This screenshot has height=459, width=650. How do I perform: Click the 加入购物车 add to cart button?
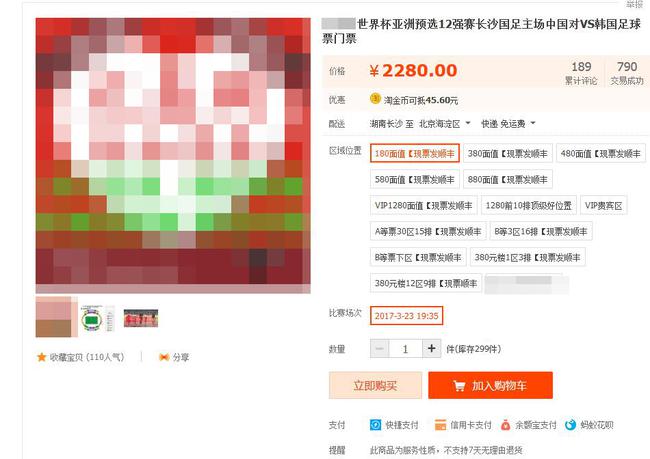coord(490,386)
